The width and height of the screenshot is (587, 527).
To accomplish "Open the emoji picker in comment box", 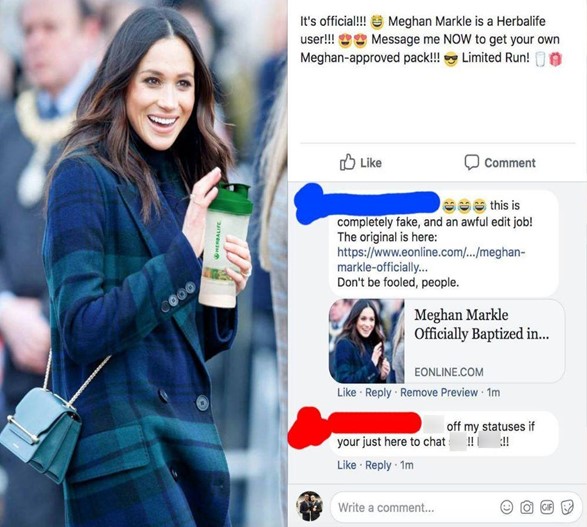I will 507,507.
